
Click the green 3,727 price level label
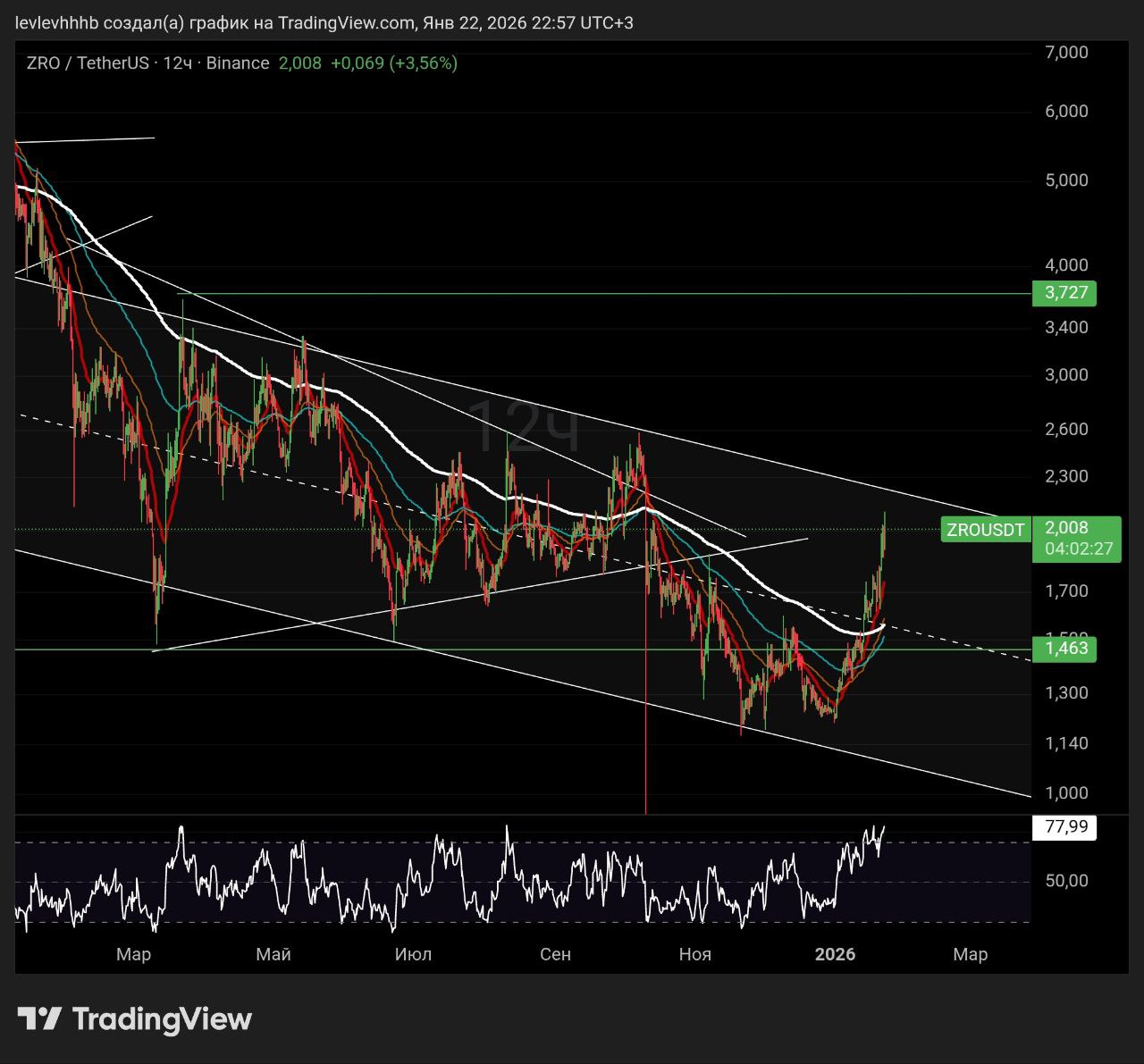(x=1064, y=293)
